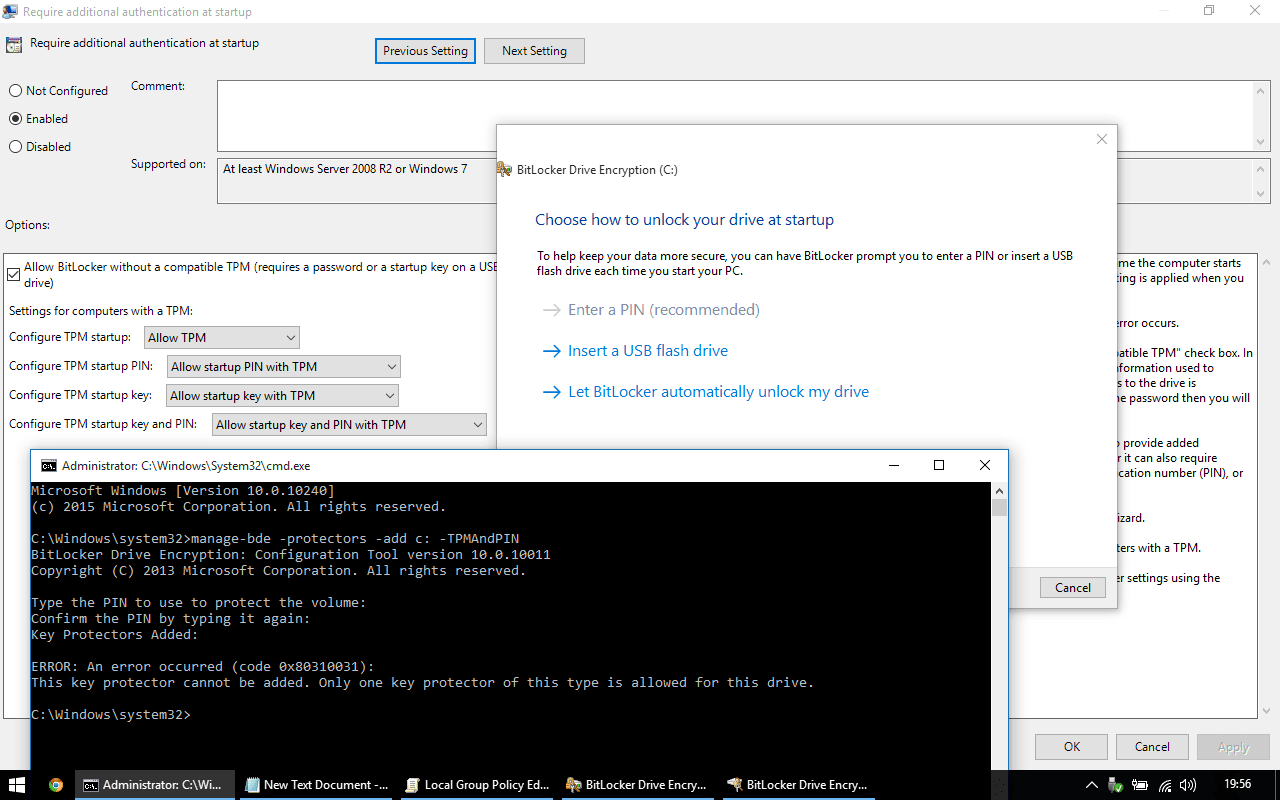Show hidden system tray icons
The image size is (1280, 800).
coord(1092,785)
